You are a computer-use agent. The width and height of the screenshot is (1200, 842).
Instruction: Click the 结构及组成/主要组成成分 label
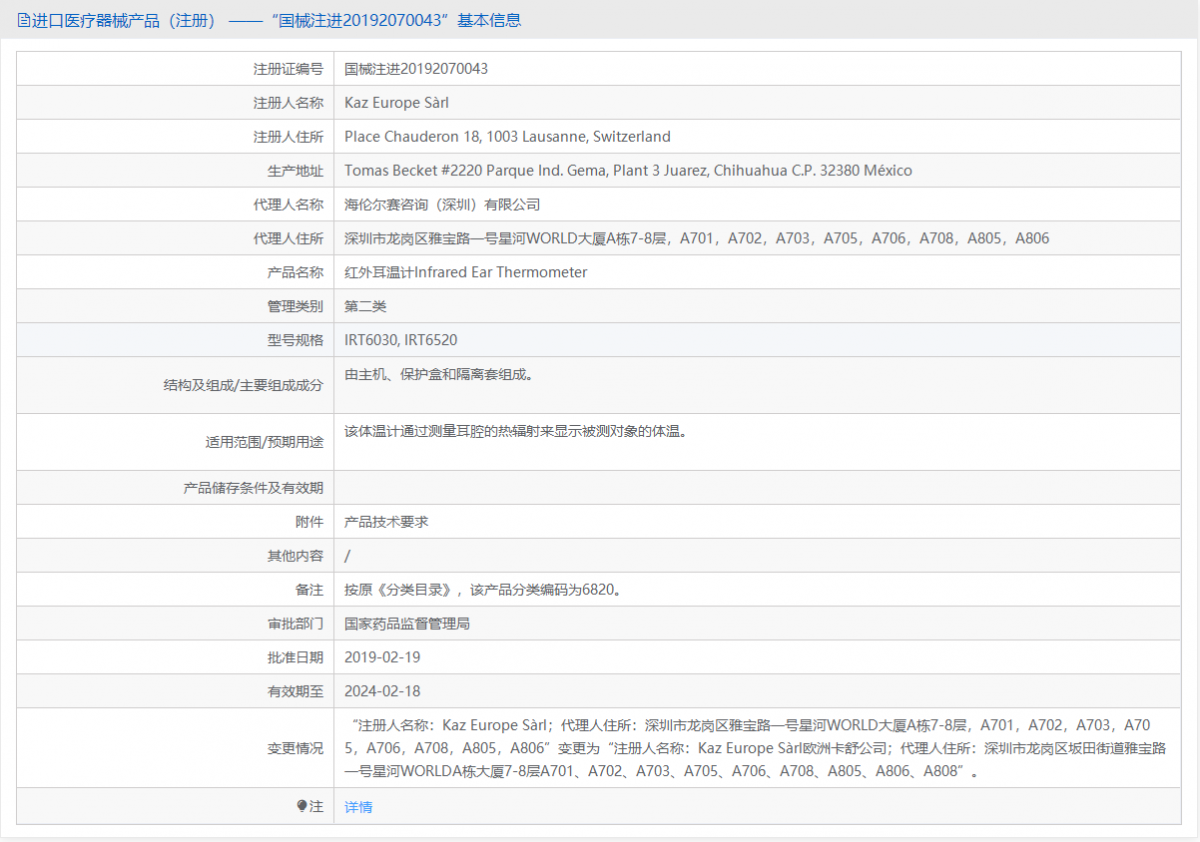[243, 385]
